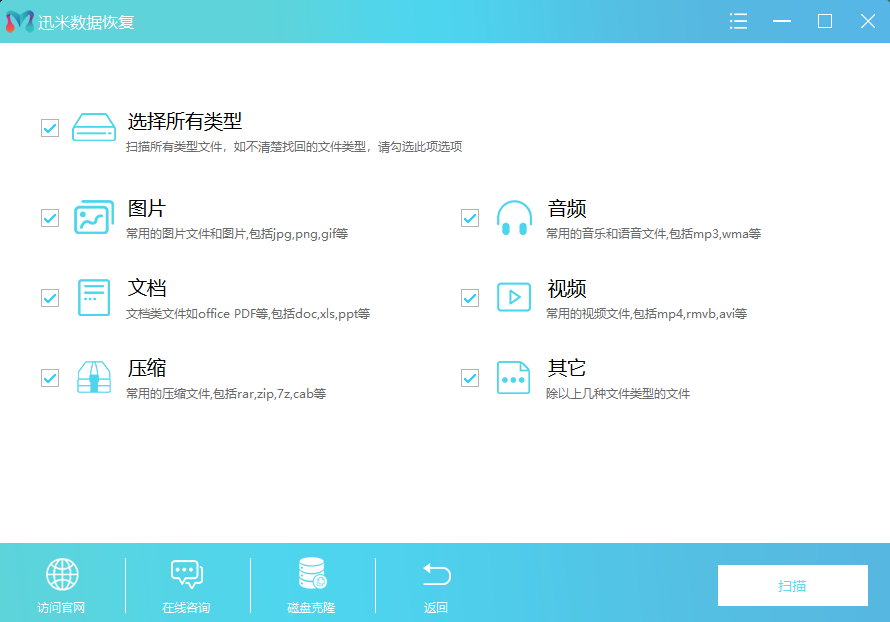Select the 图片 (pictures) category icon
The width and height of the screenshot is (890, 622).
(x=93, y=216)
